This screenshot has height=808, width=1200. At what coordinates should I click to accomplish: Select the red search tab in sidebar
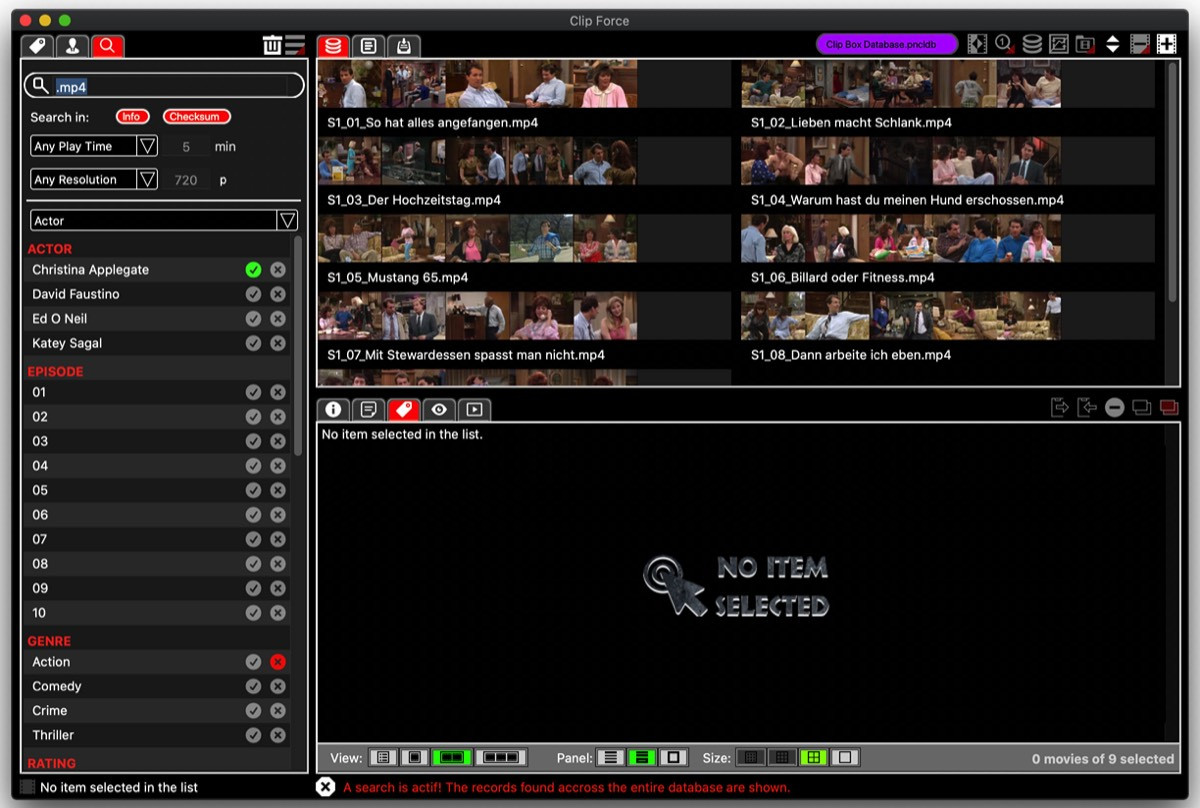[107, 46]
